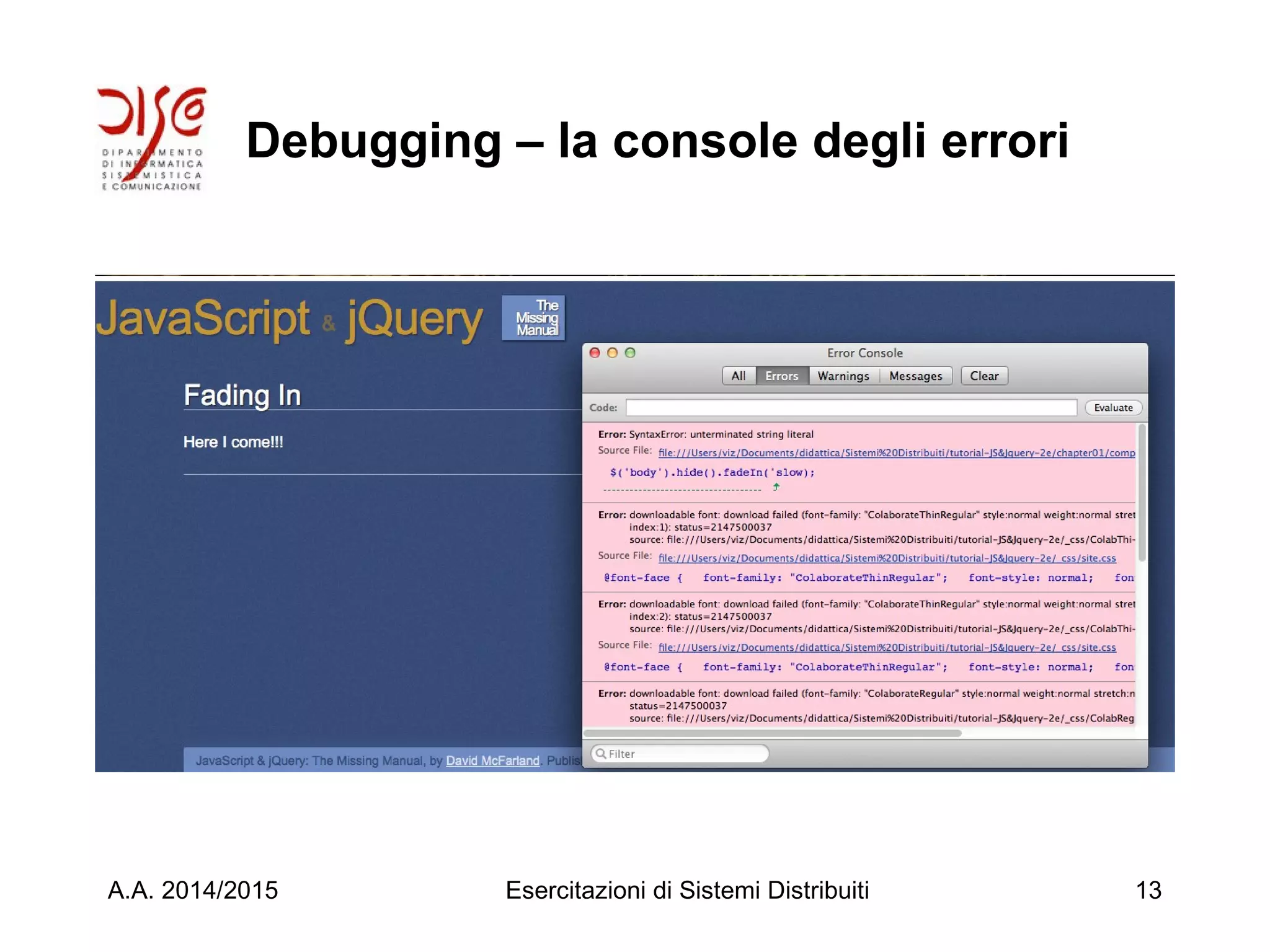
Task: Click the DISCo department logo
Action: coord(151,138)
